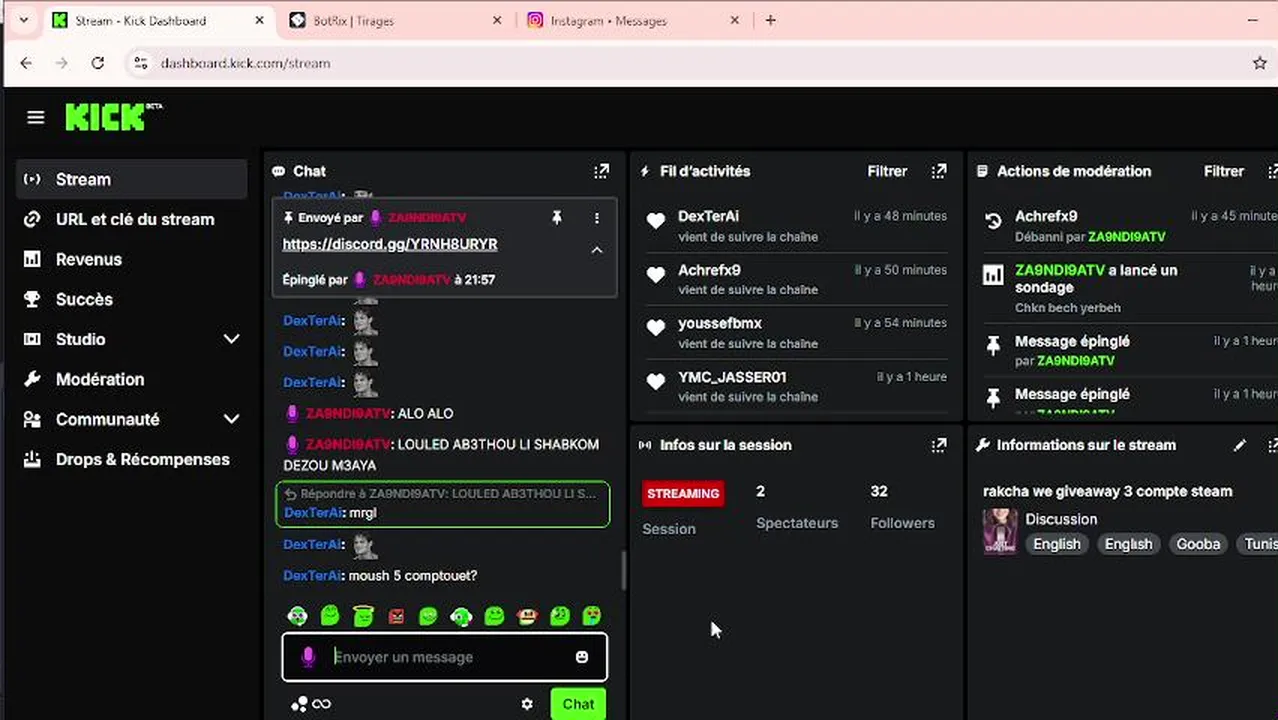Screen dimensions: 1278x720
Task: Open the hamburger menu beside the Kick logo
Action: click(36, 118)
